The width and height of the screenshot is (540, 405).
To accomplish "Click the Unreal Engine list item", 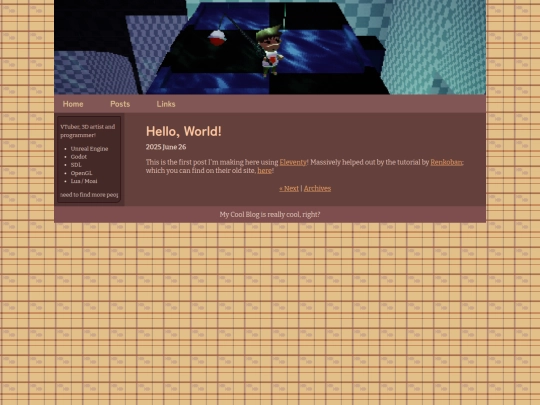I will click(89, 149).
